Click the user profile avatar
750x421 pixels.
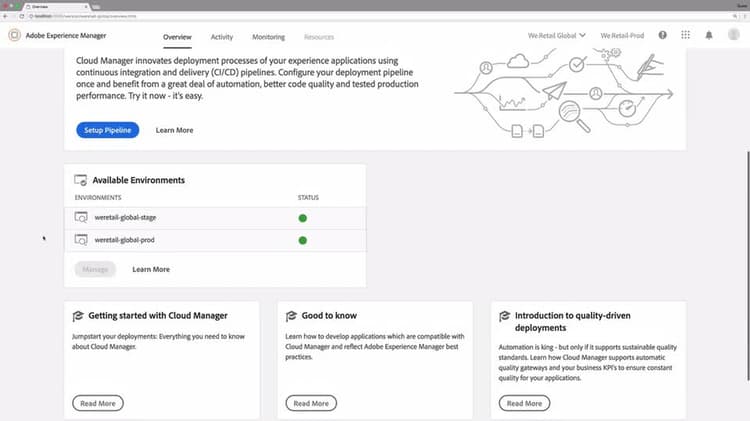734,34
